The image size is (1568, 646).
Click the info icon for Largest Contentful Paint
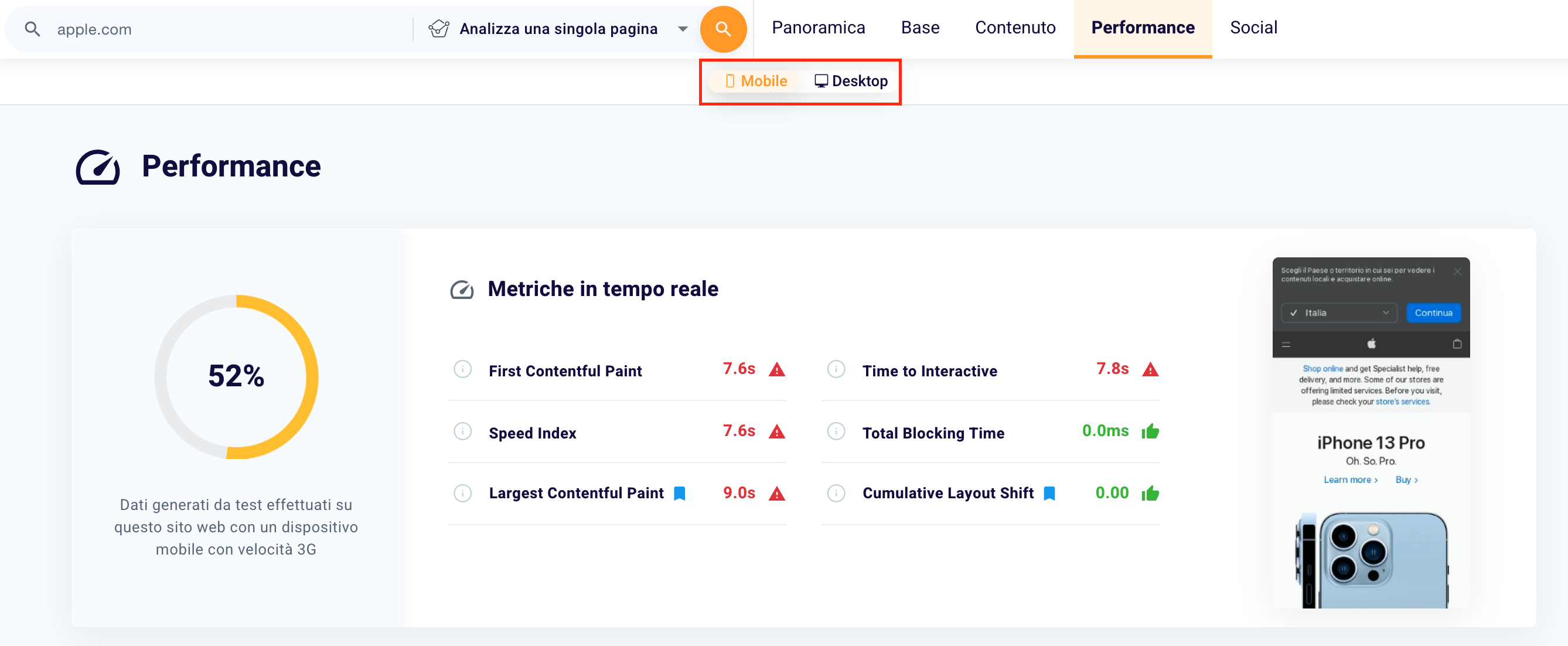coord(463,492)
